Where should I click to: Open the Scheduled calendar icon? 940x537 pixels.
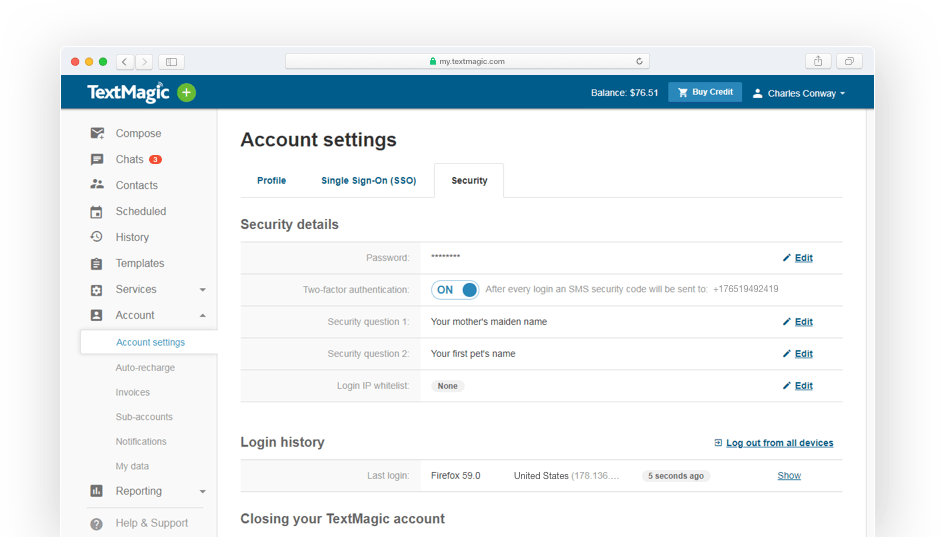97,212
